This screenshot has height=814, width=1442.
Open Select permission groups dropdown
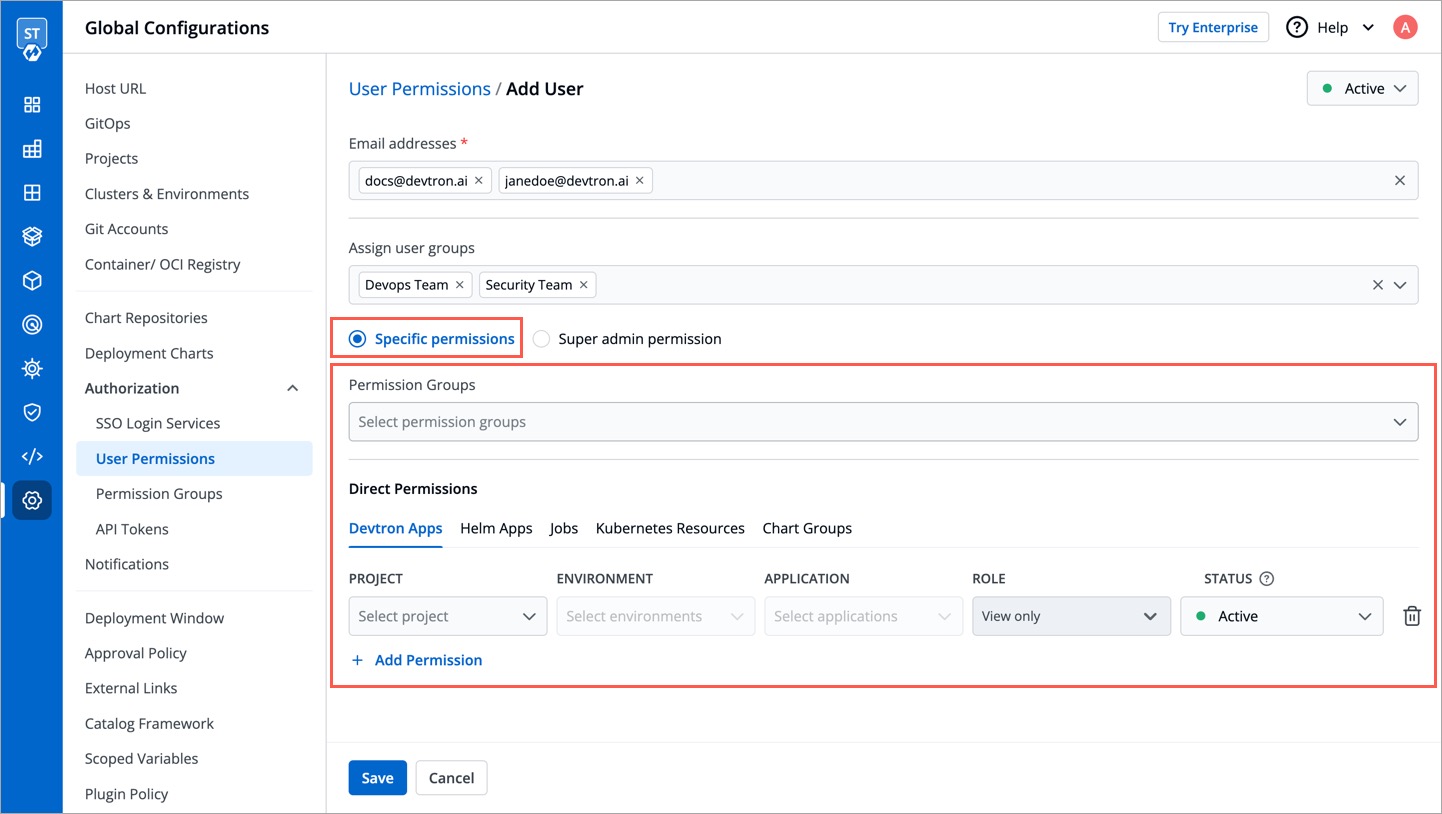[883, 422]
